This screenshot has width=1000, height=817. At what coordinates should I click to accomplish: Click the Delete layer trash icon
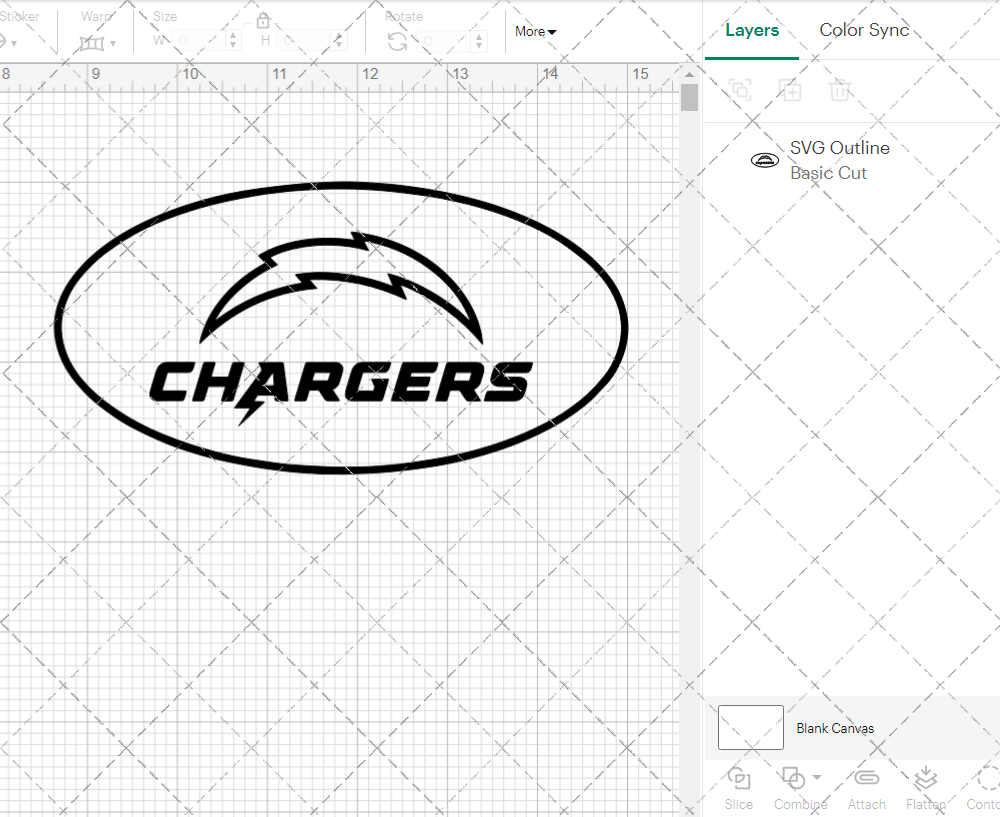click(840, 90)
